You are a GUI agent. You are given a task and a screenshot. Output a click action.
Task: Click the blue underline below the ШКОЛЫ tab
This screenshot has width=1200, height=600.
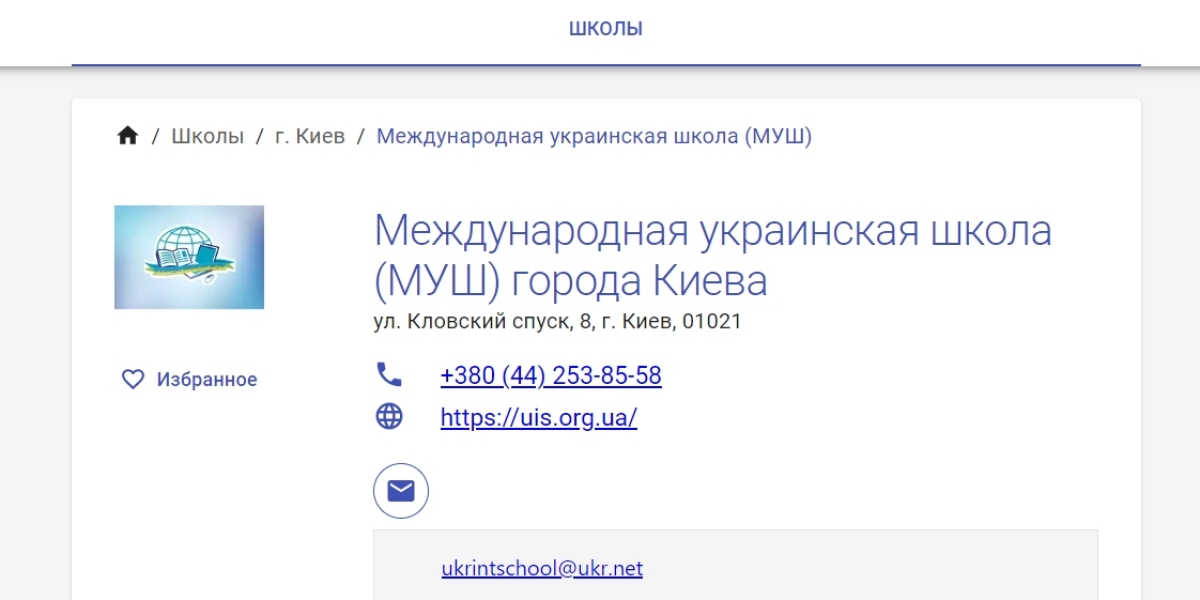point(605,65)
